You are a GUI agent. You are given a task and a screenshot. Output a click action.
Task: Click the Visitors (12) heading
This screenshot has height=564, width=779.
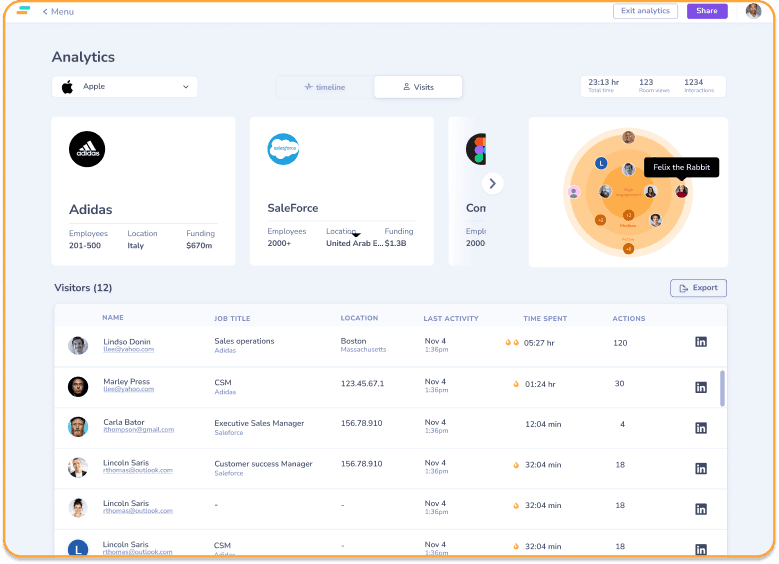(83, 288)
